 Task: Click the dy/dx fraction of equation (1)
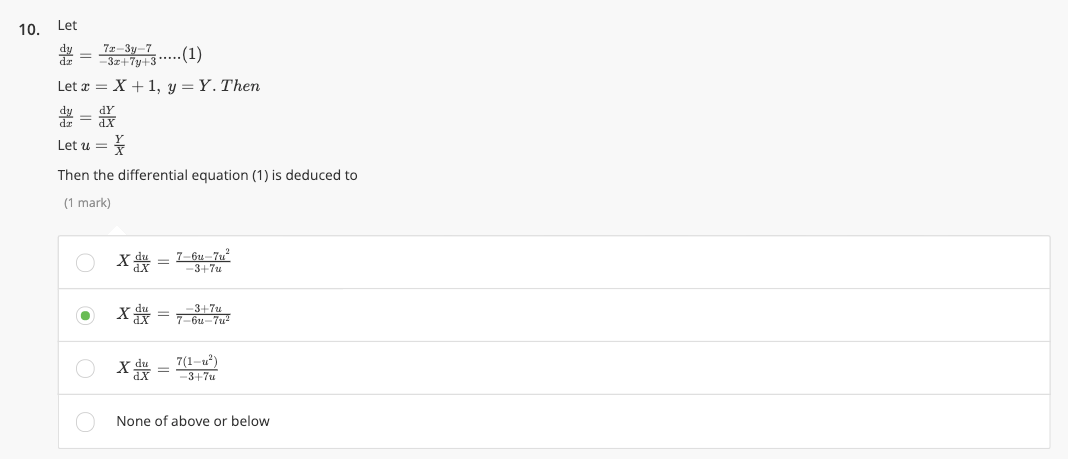tap(67, 54)
